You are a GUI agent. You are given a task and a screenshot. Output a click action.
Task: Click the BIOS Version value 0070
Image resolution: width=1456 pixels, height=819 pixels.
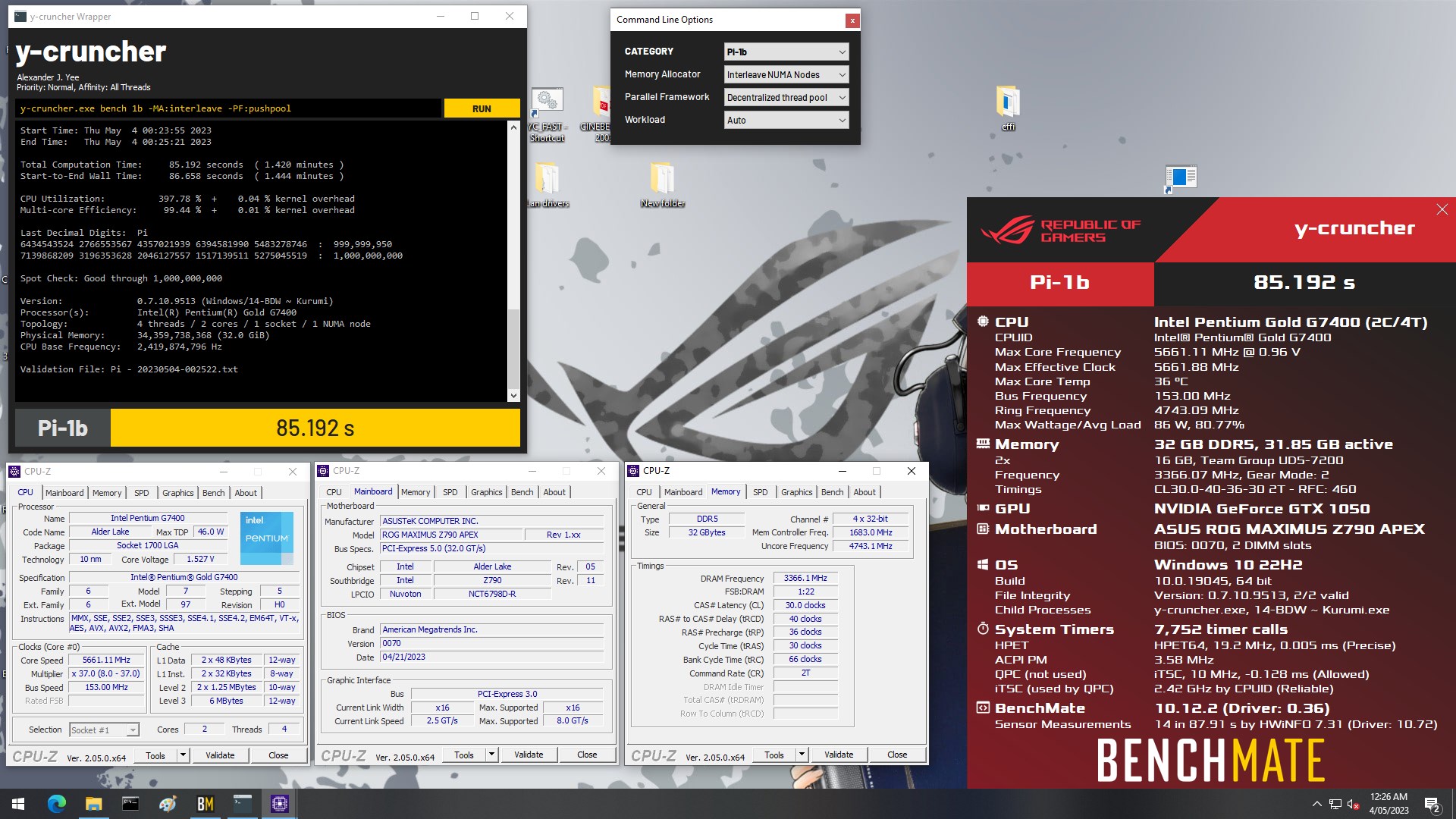492,643
